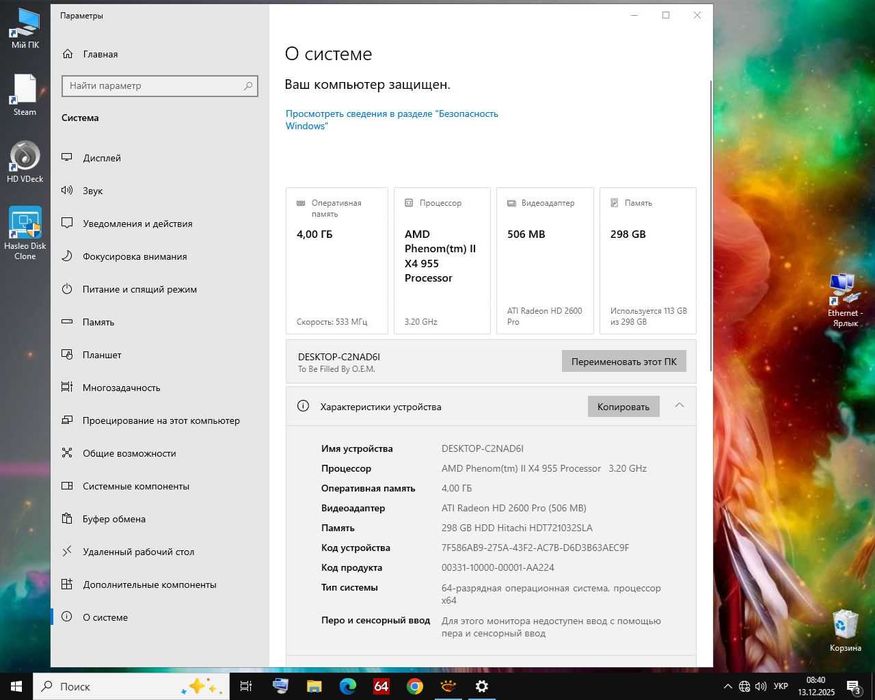Show hidden tray icons chevron
The height and width of the screenshot is (700, 875).
[728, 687]
